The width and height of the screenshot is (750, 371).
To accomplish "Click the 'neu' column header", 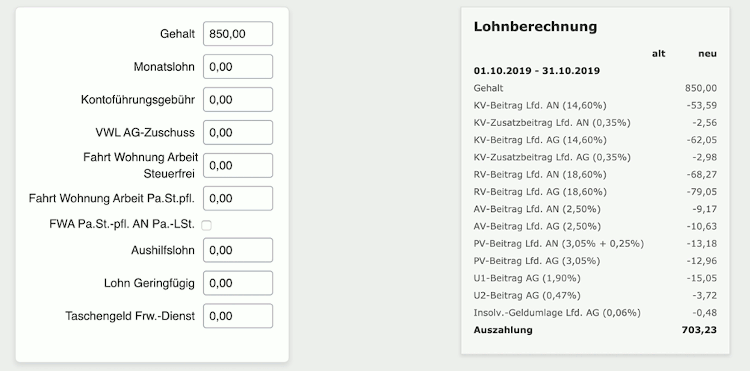I will pyautogui.click(x=707, y=54).
